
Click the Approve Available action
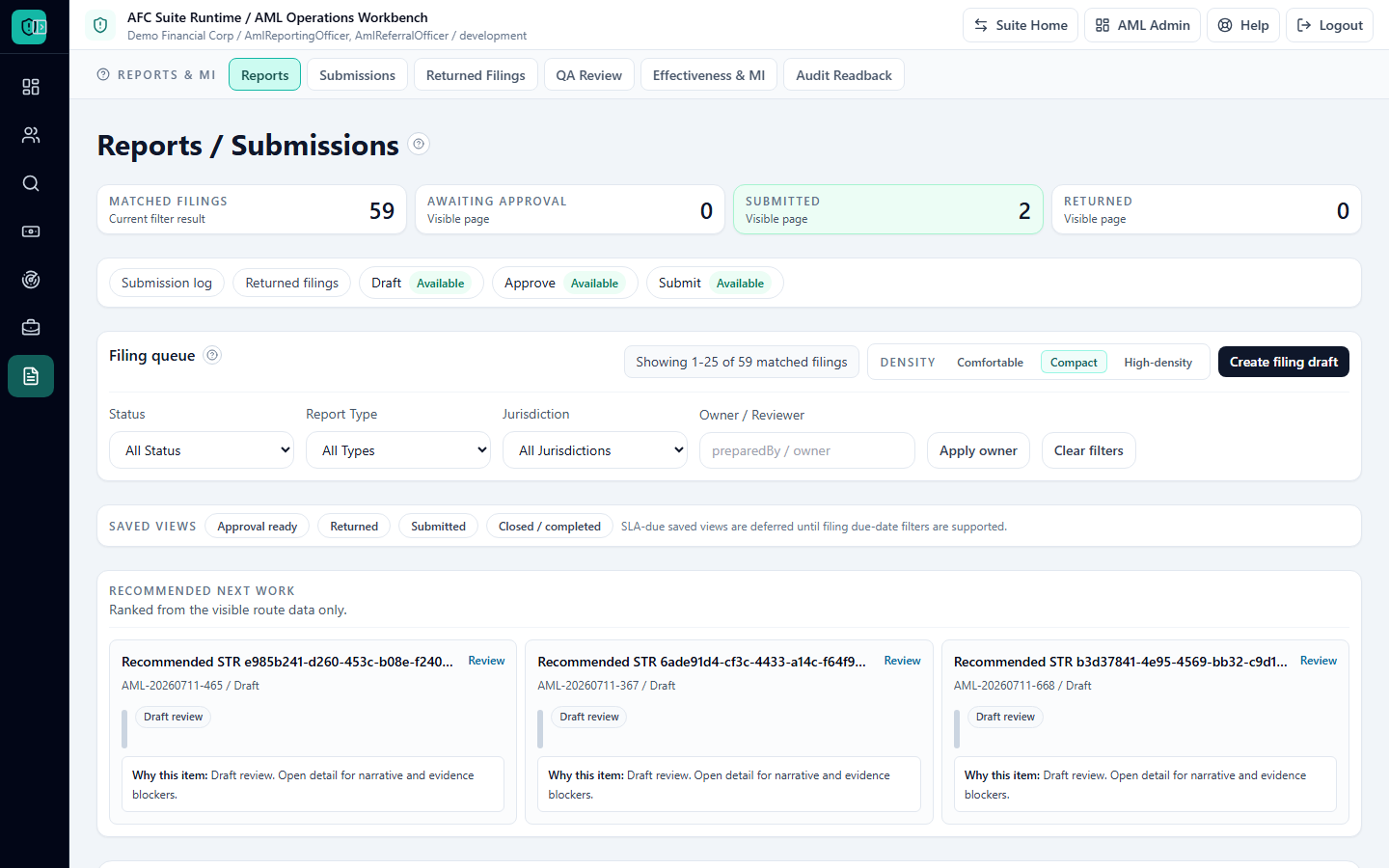564,283
